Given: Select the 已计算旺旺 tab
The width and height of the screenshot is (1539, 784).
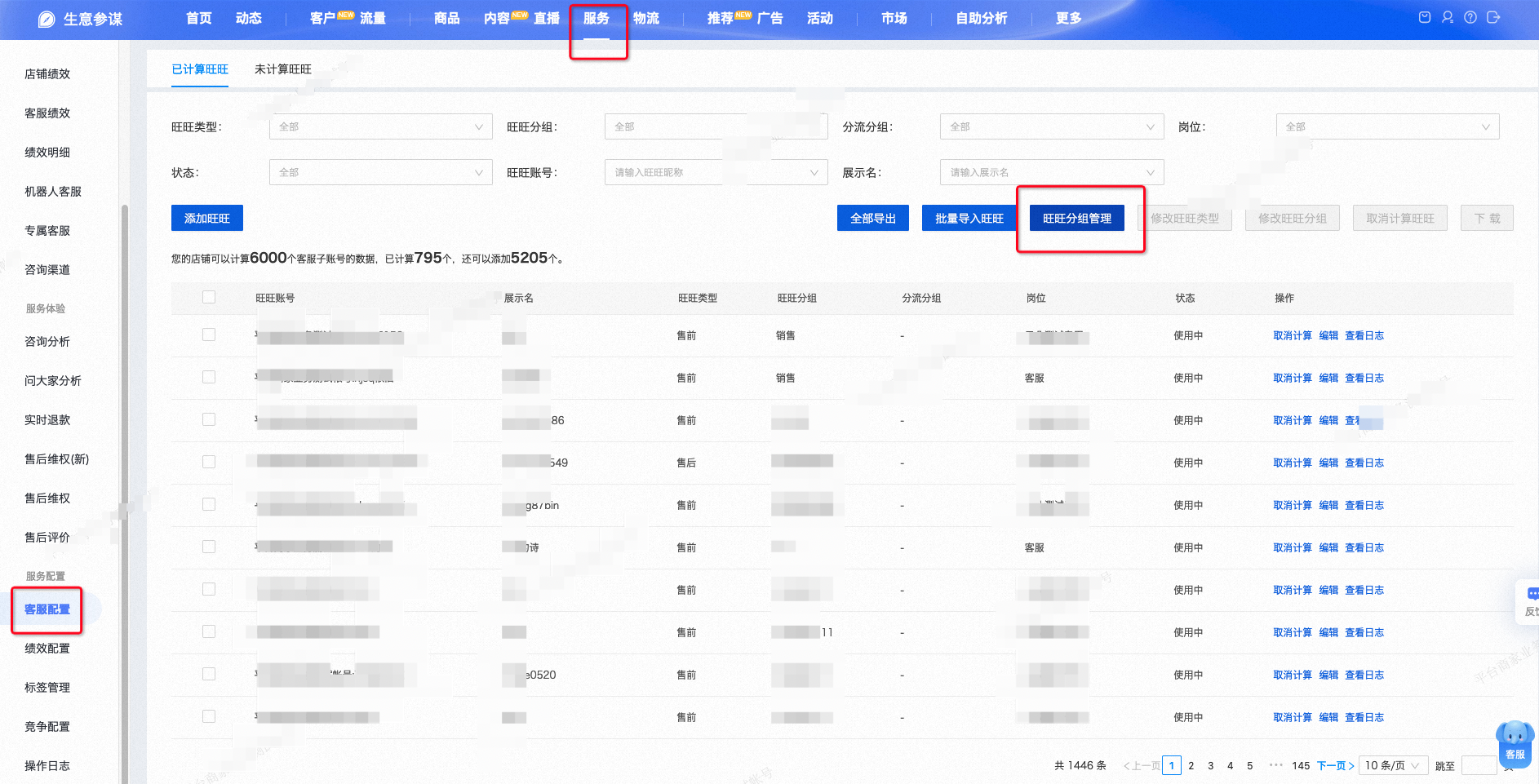Looking at the screenshot, I should [200, 69].
